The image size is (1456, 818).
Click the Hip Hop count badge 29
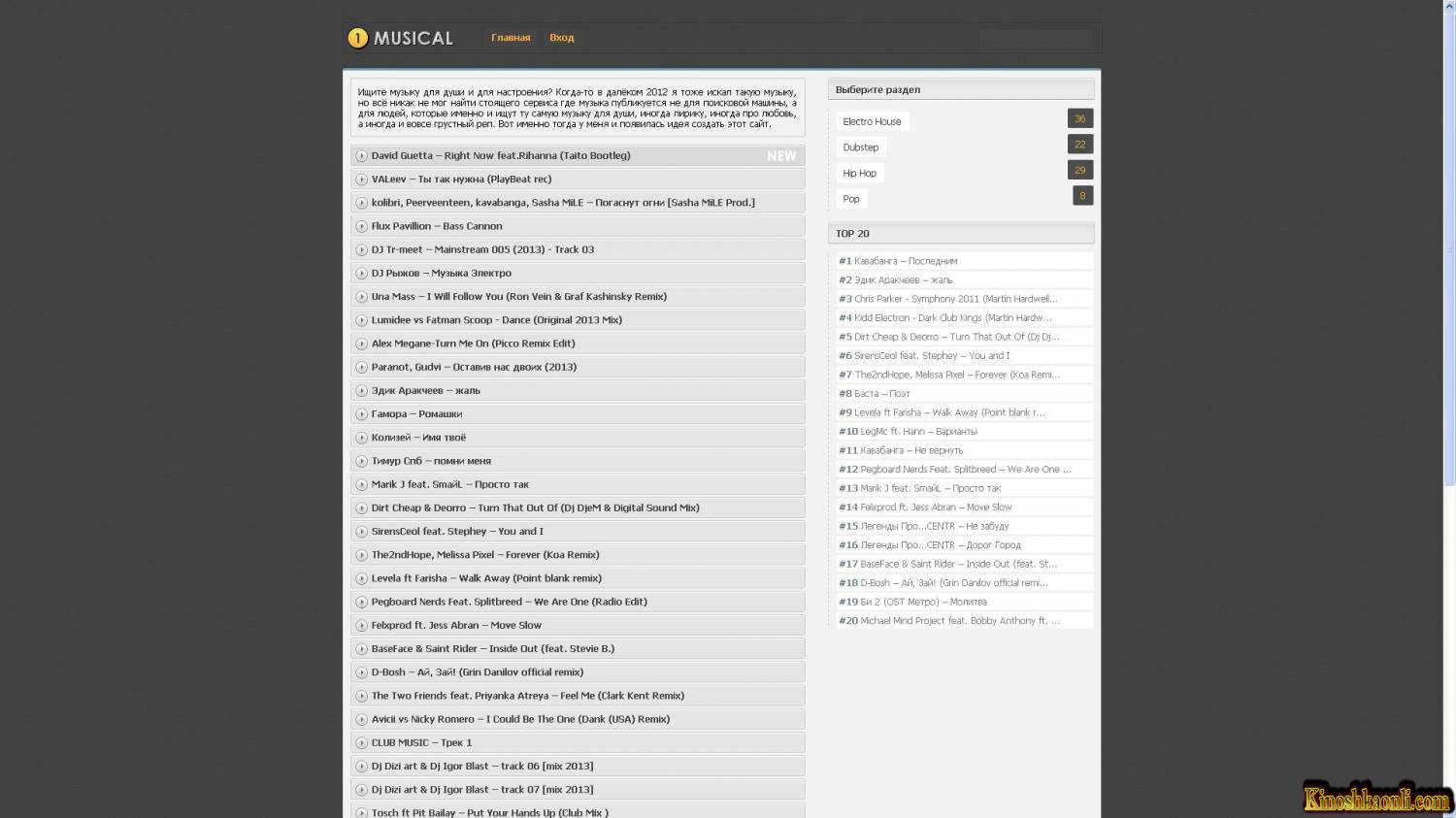coord(1080,170)
